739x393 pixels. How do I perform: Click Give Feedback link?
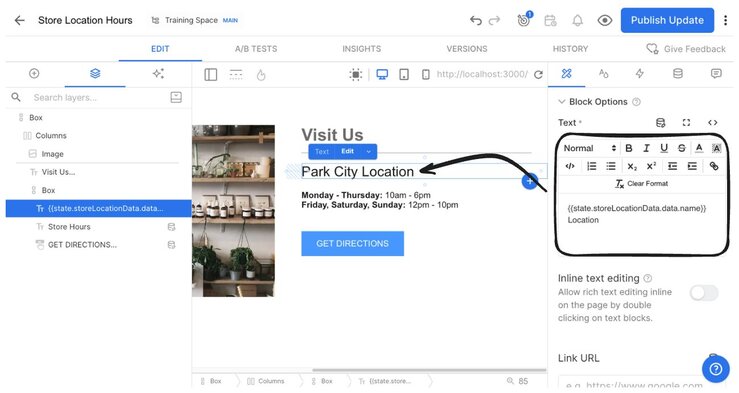(x=686, y=49)
